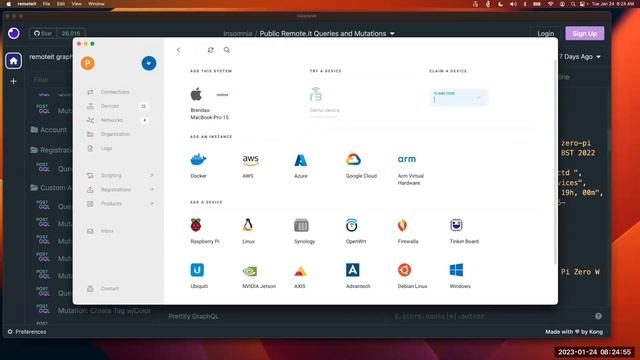Add a new network with plus
Viewport: 640px width, 360px height.
click(x=144, y=120)
